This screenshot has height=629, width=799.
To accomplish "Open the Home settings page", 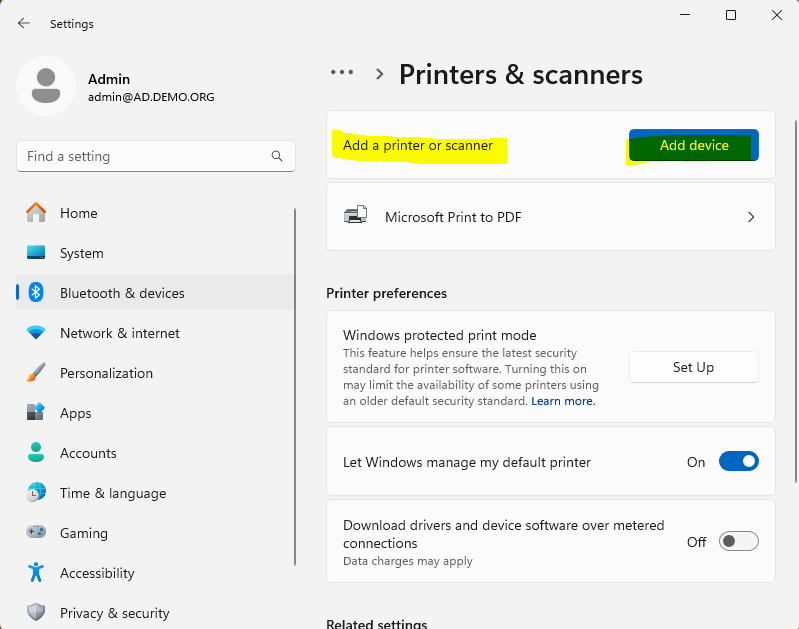I will tap(155, 213).
